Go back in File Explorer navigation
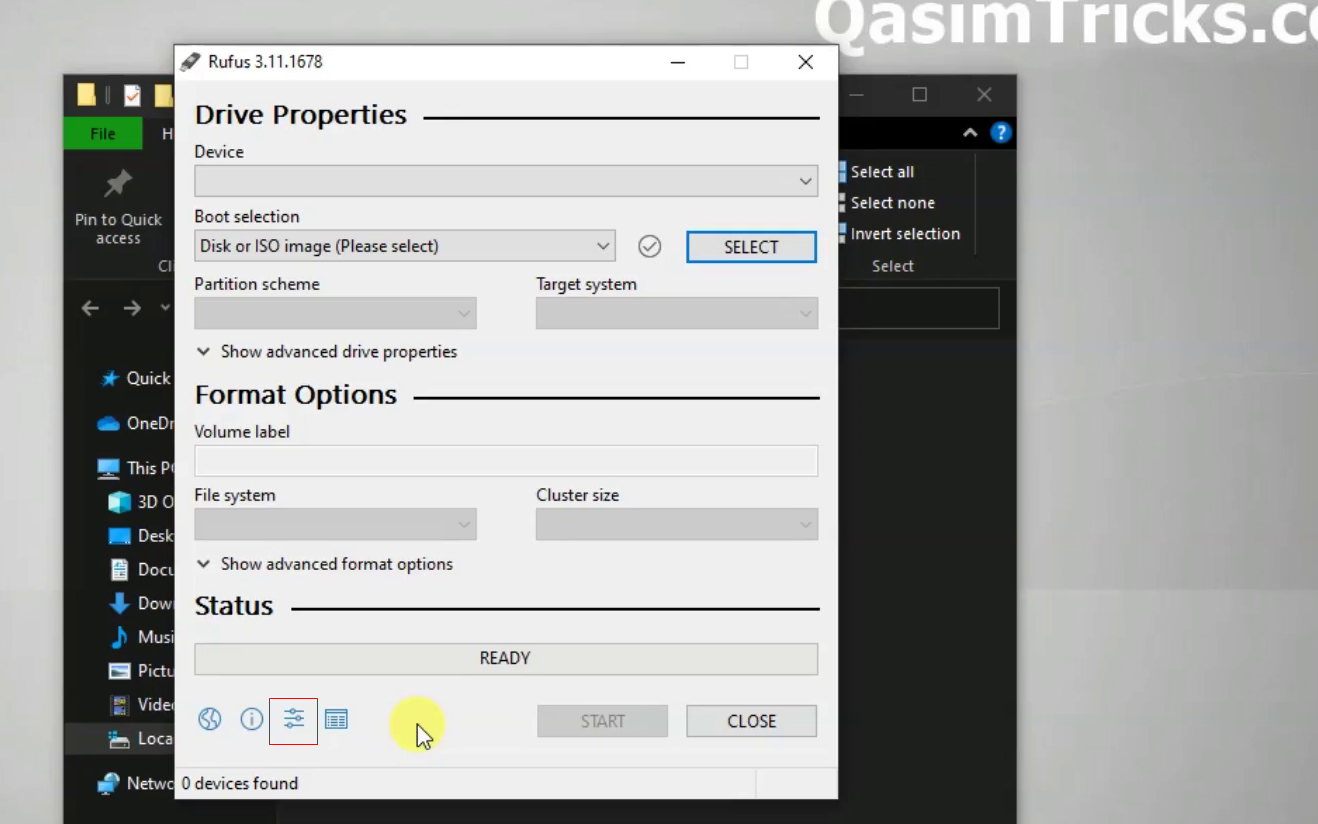1318x824 pixels. 90,308
